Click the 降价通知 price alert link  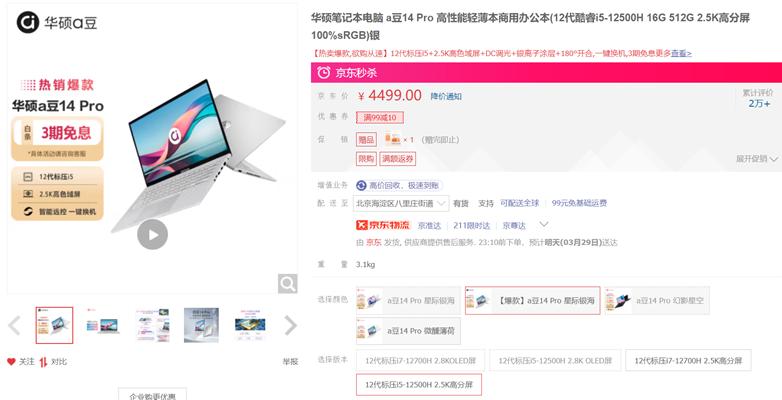tap(446, 96)
